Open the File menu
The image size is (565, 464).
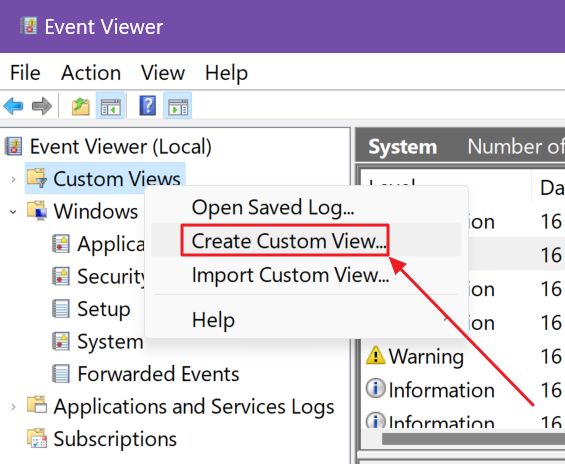coord(25,73)
